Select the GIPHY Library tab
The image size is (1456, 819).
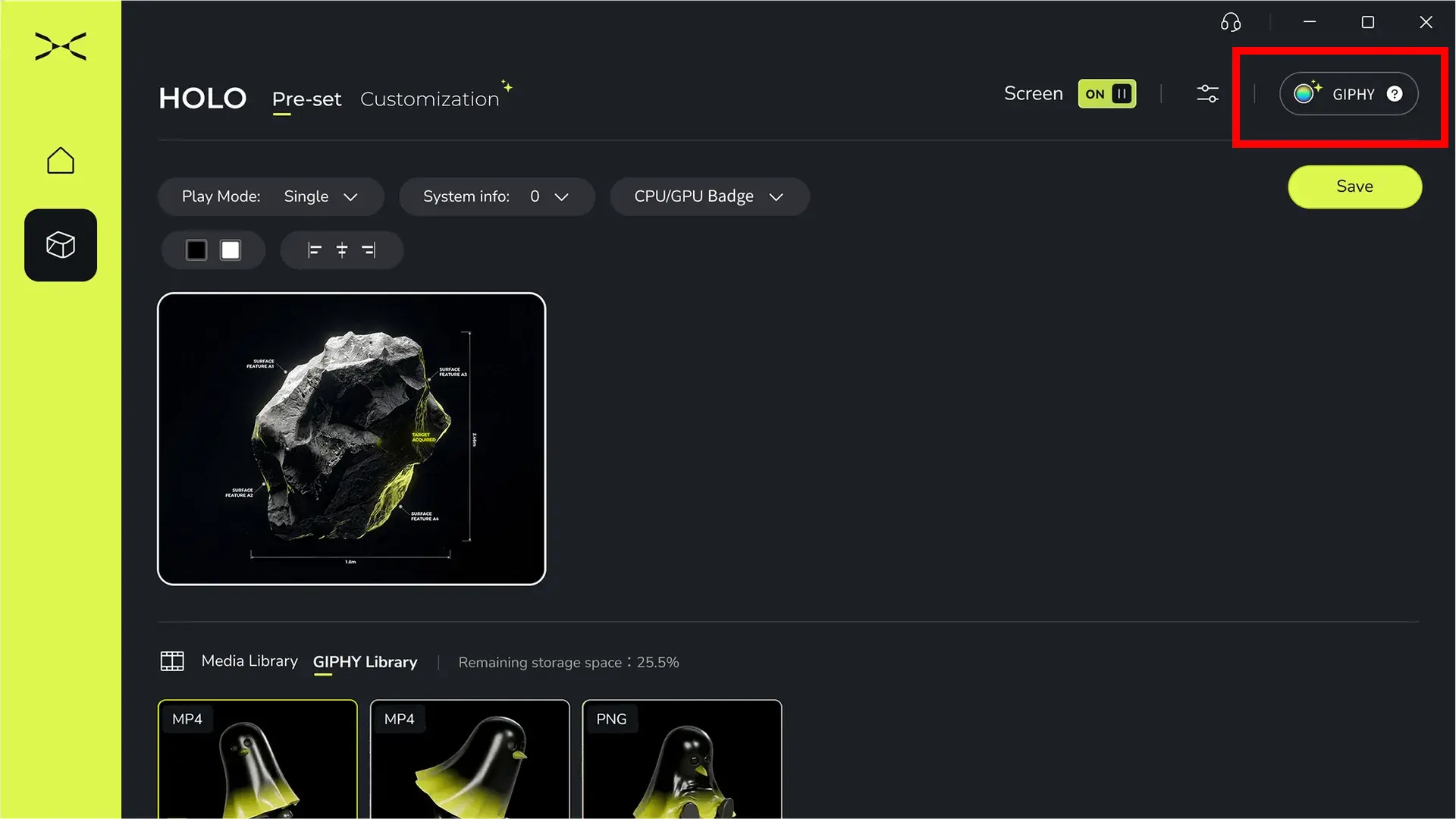coord(365,662)
